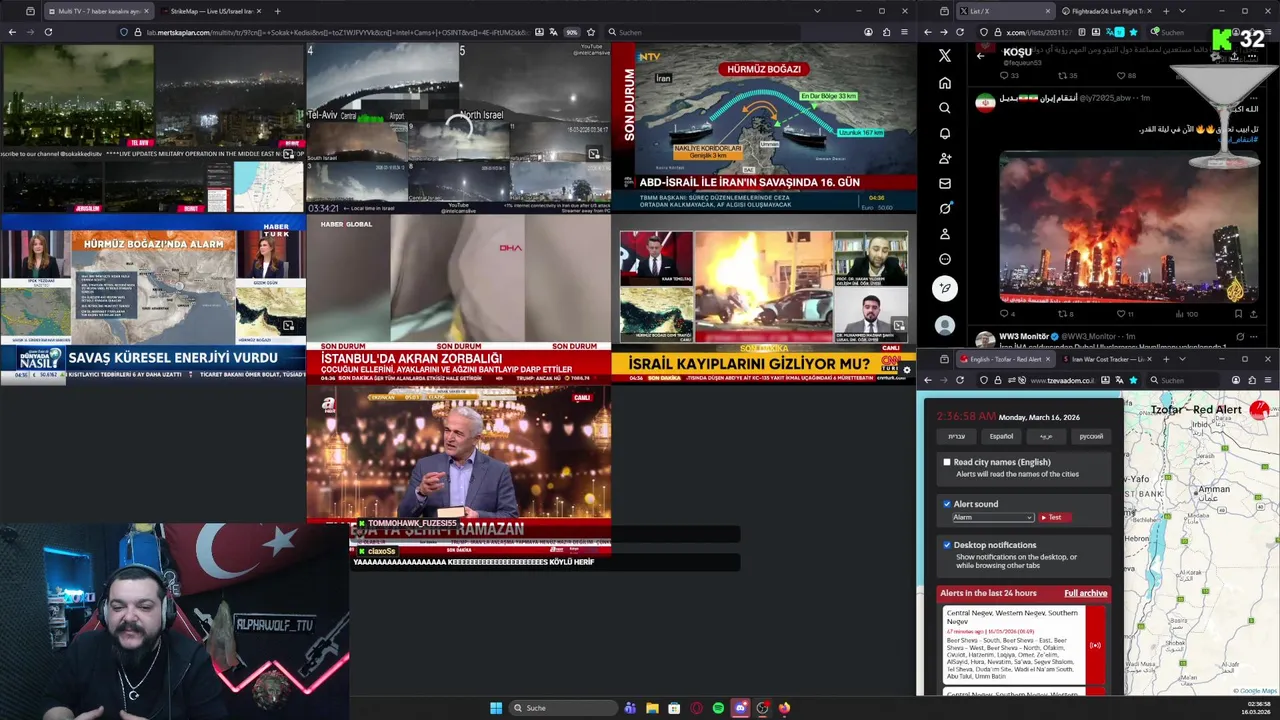Switch to Multi TV 7 haber kanalını tab
The height and width of the screenshot is (720, 1280).
point(98,11)
